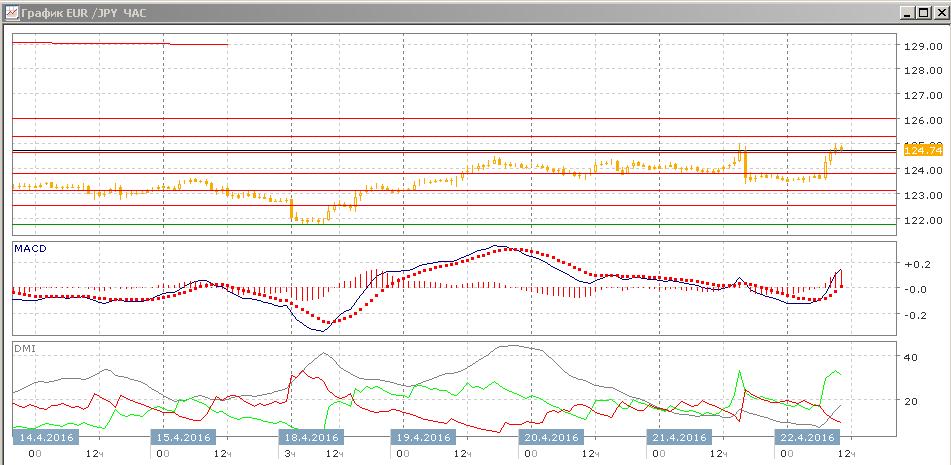This screenshot has width=951, height=465.
Task: Select the 22.4.2016 date marker
Action: [x=807, y=437]
